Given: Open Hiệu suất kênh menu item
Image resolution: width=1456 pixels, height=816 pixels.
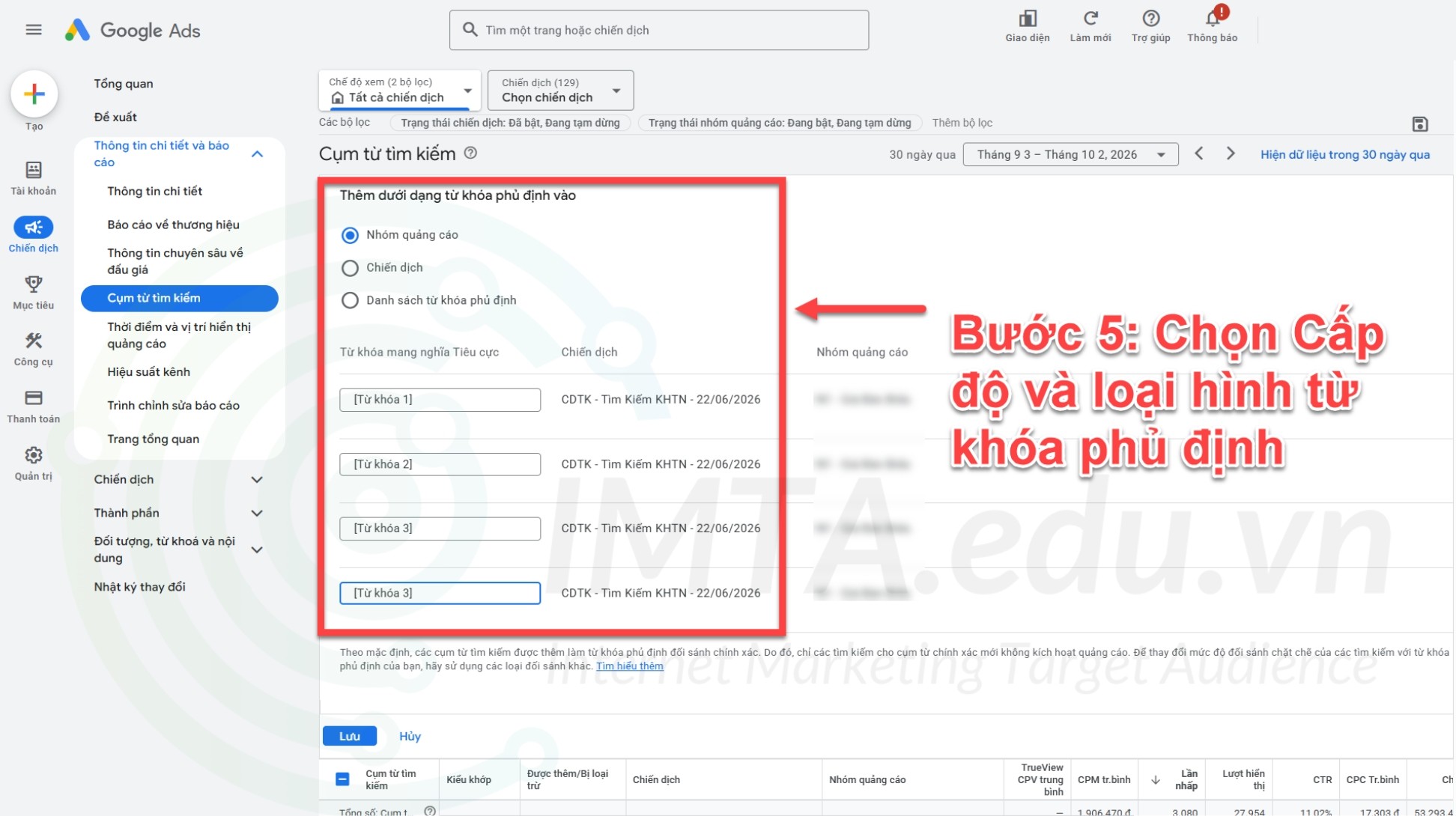Looking at the screenshot, I should [148, 372].
